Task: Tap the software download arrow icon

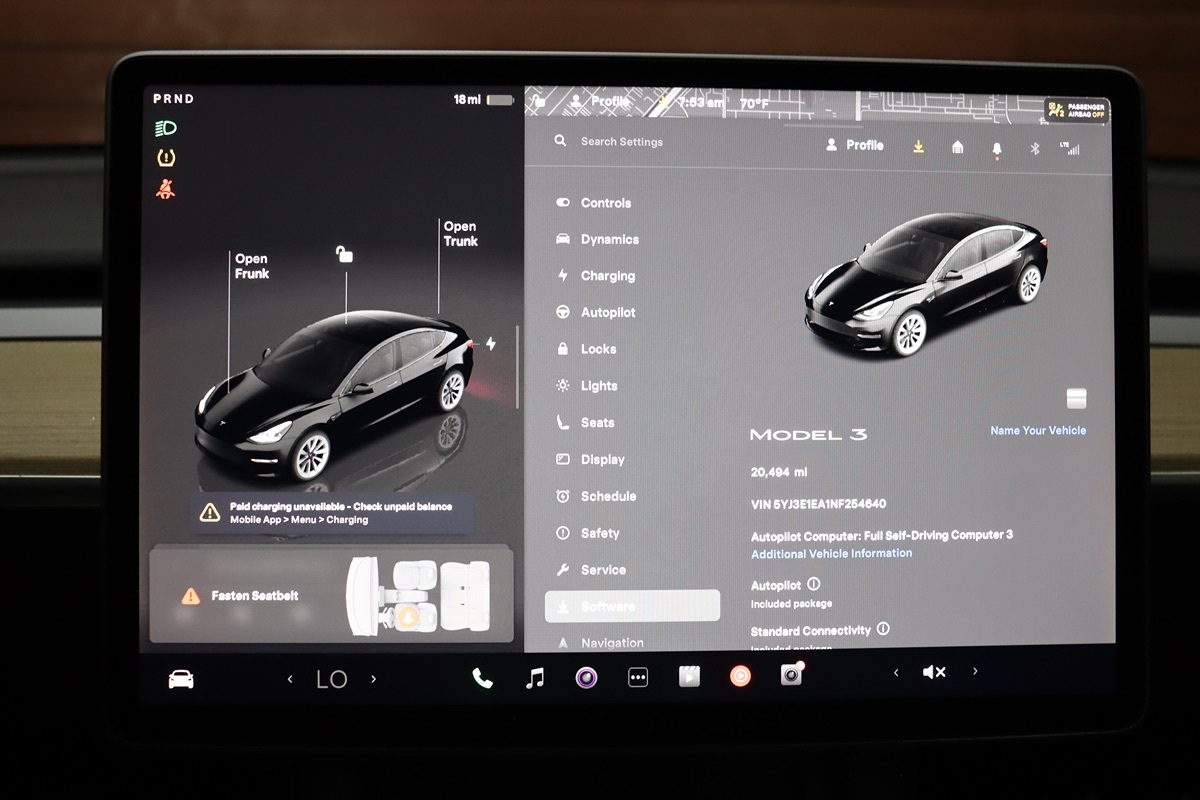Action: click(918, 147)
